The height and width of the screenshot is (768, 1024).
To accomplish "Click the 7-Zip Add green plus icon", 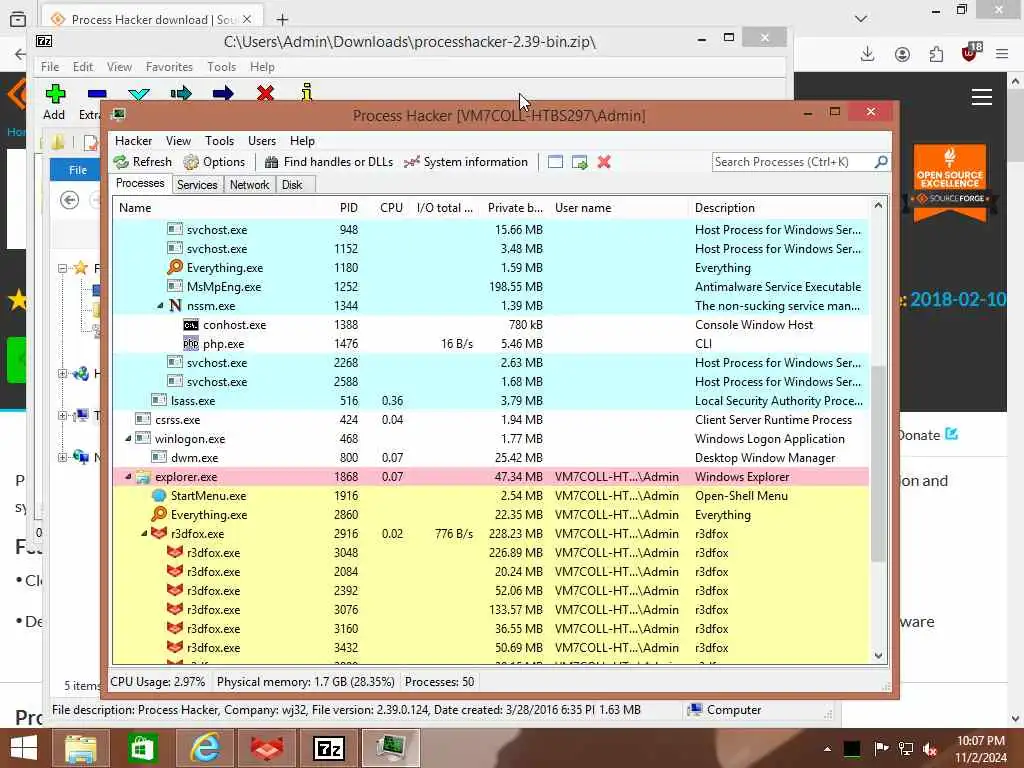I will (x=55, y=94).
